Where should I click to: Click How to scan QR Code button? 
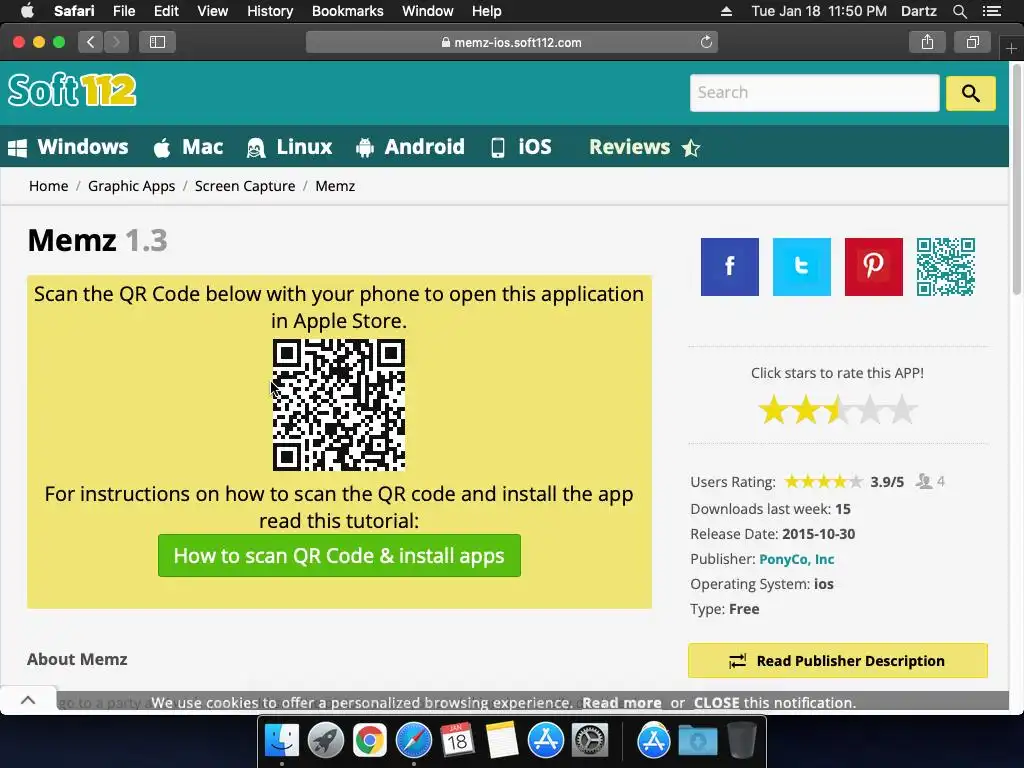click(x=339, y=556)
